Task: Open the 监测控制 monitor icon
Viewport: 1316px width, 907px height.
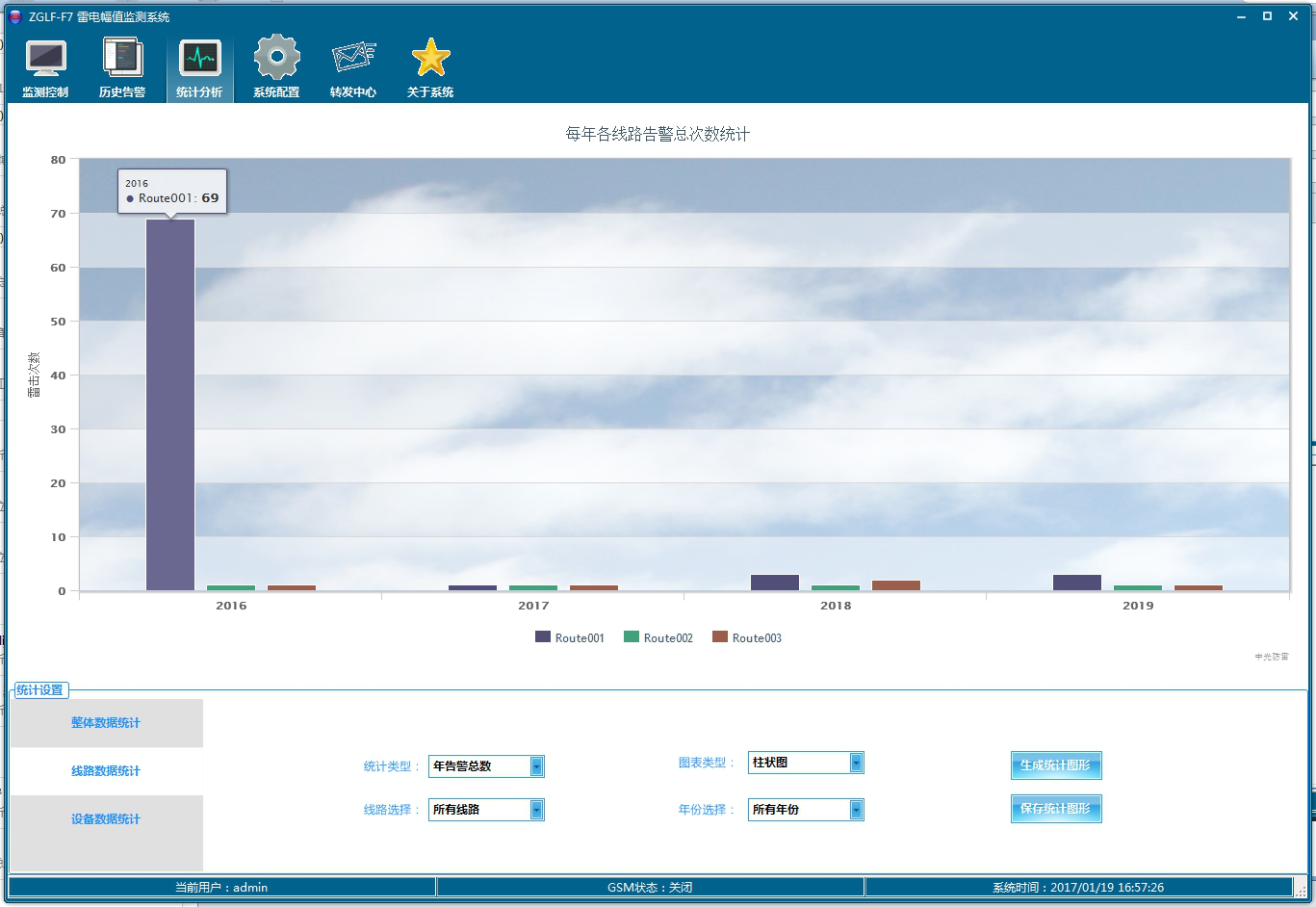Action: click(x=45, y=60)
